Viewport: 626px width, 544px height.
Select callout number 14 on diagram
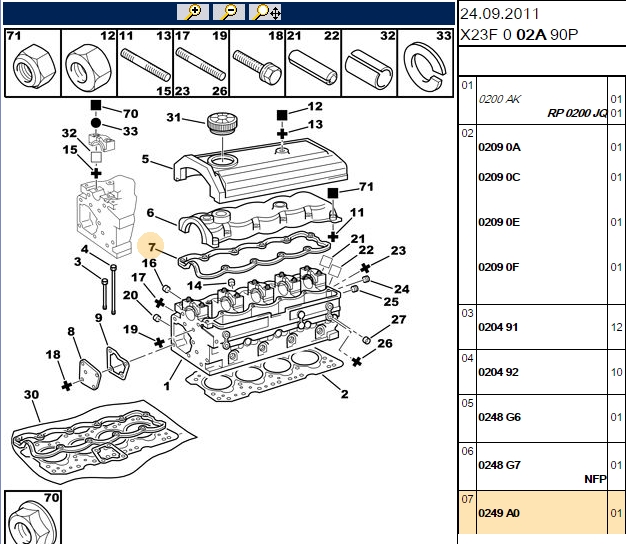pyautogui.click(x=194, y=285)
